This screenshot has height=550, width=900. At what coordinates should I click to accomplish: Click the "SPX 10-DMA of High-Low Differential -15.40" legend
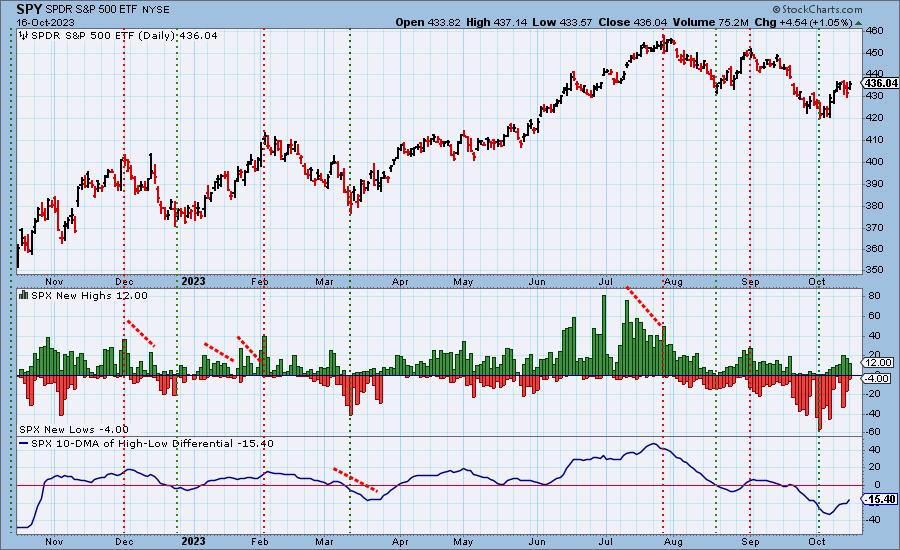click(152, 444)
